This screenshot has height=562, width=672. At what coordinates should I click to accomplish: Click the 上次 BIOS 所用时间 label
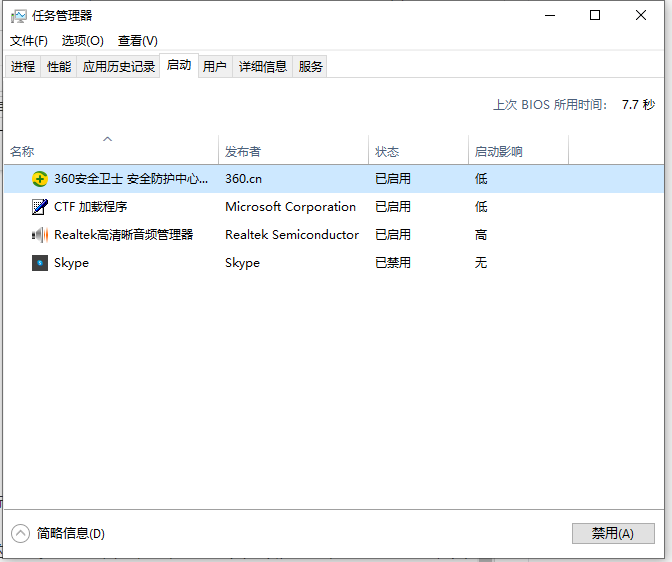click(x=550, y=105)
